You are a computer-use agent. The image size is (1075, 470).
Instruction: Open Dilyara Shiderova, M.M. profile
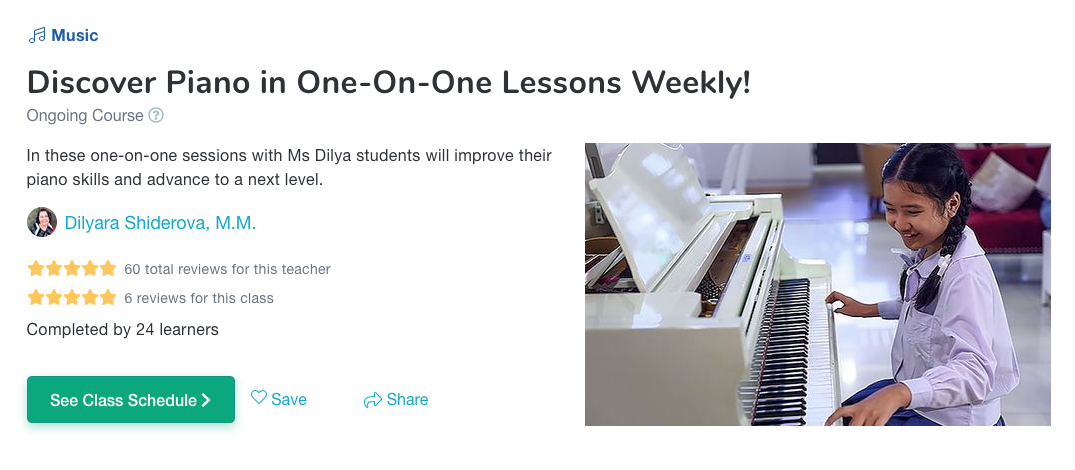[160, 223]
